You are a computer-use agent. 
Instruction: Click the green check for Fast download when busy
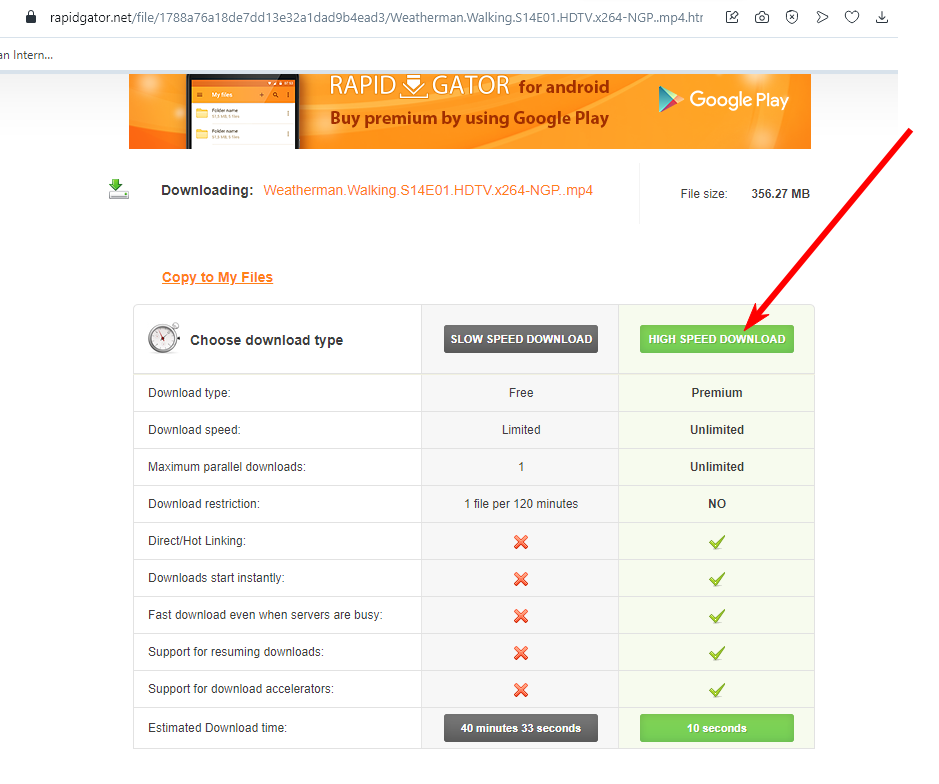[x=717, y=616]
